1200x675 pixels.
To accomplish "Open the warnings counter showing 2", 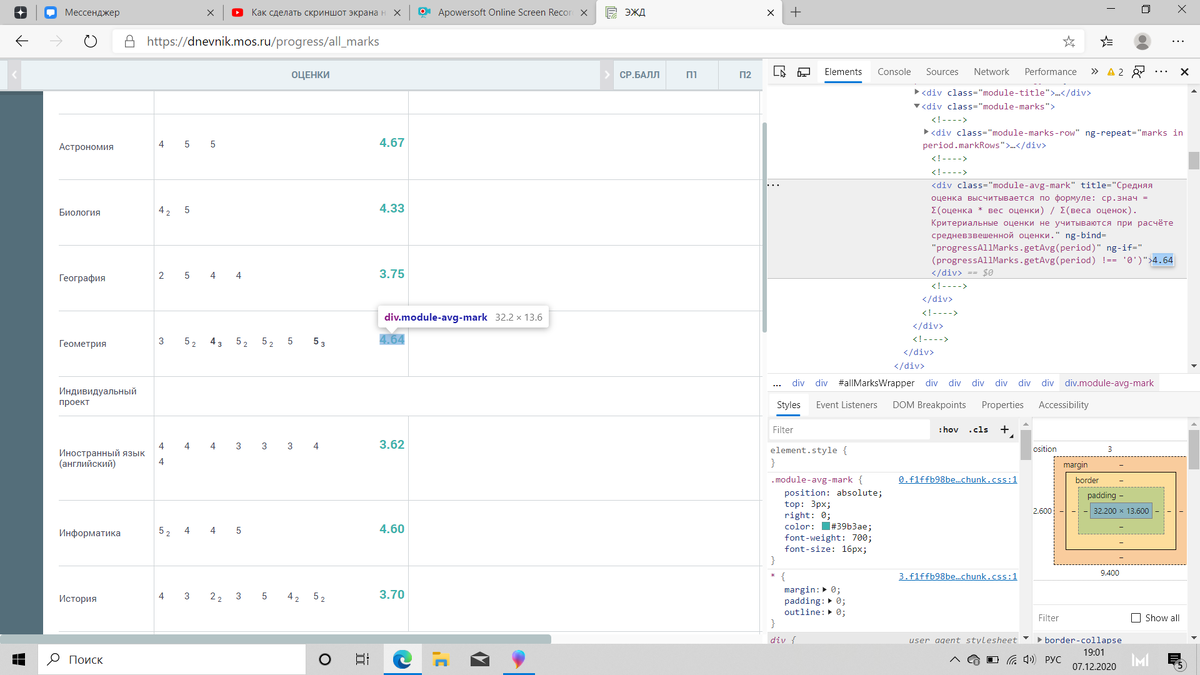I will pos(1116,72).
